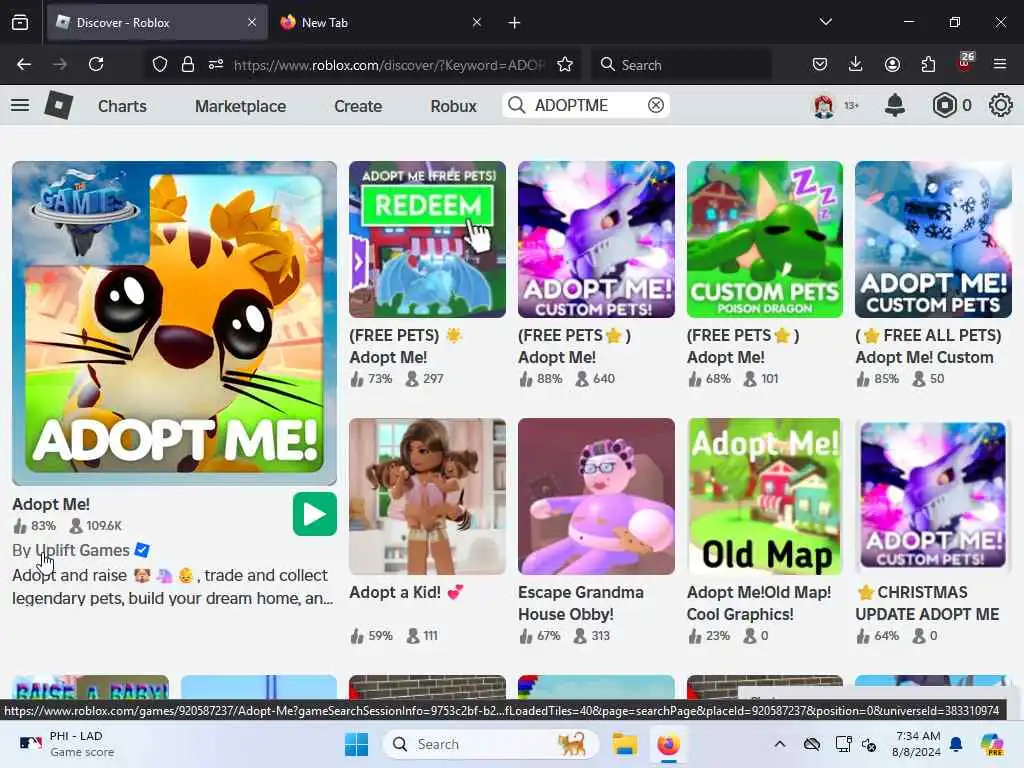The height and width of the screenshot is (768, 1024).
Task: Open the Firefox extensions puzzle icon
Action: tap(928, 65)
